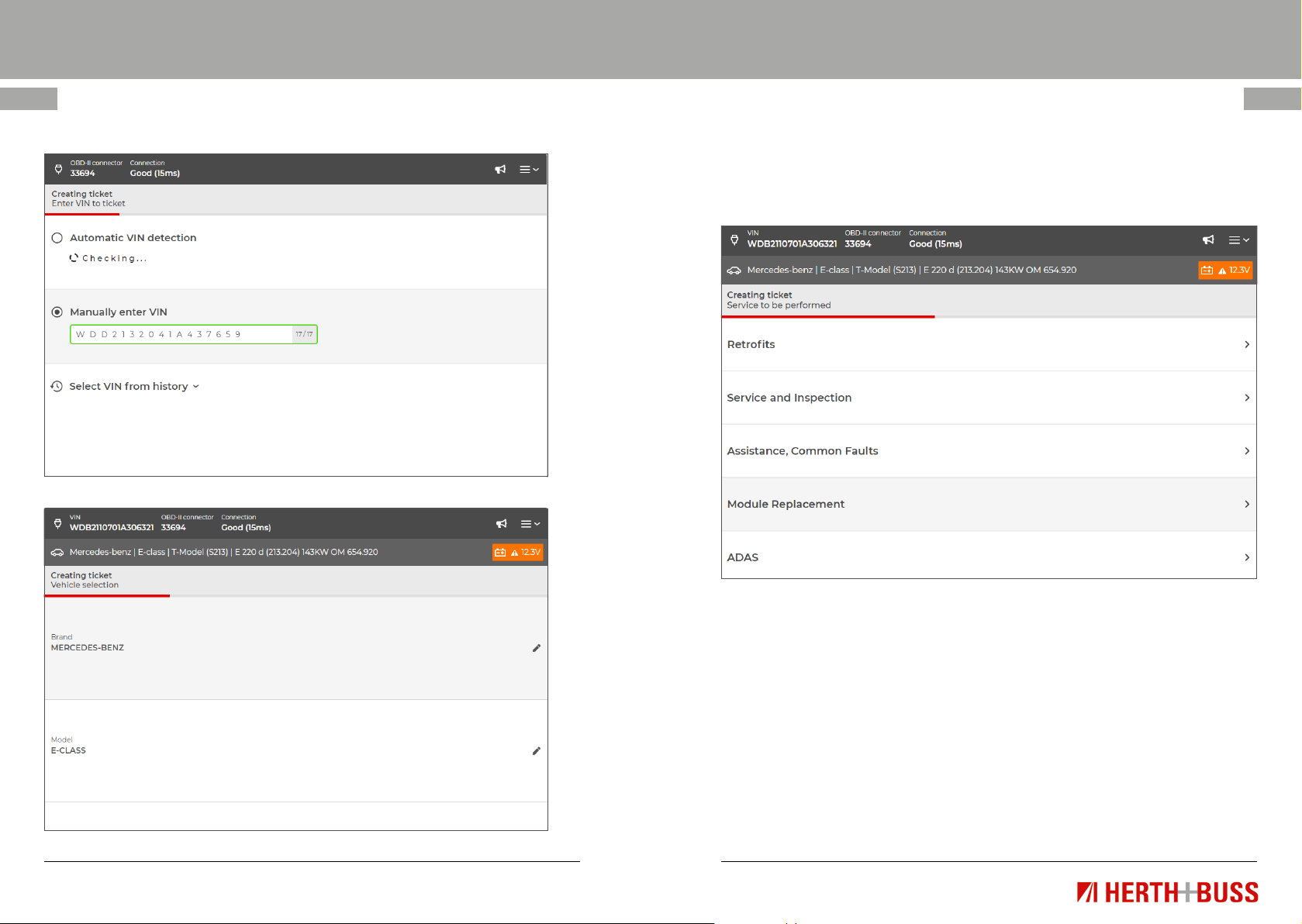Open the Retrofits entry
1302x924 pixels.
989,344
